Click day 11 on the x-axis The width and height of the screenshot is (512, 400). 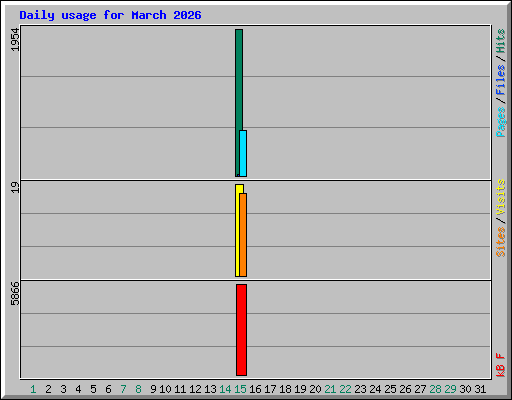pos(180,389)
